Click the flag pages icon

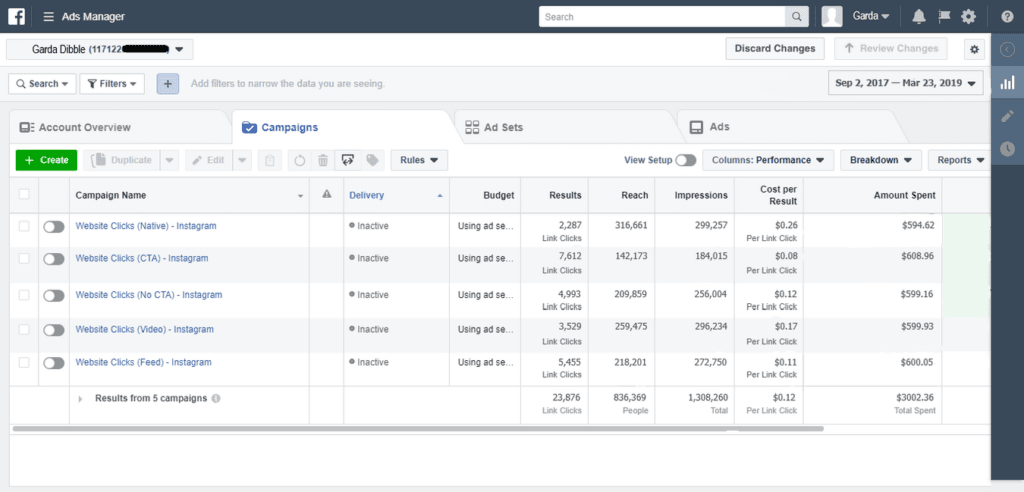944,16
